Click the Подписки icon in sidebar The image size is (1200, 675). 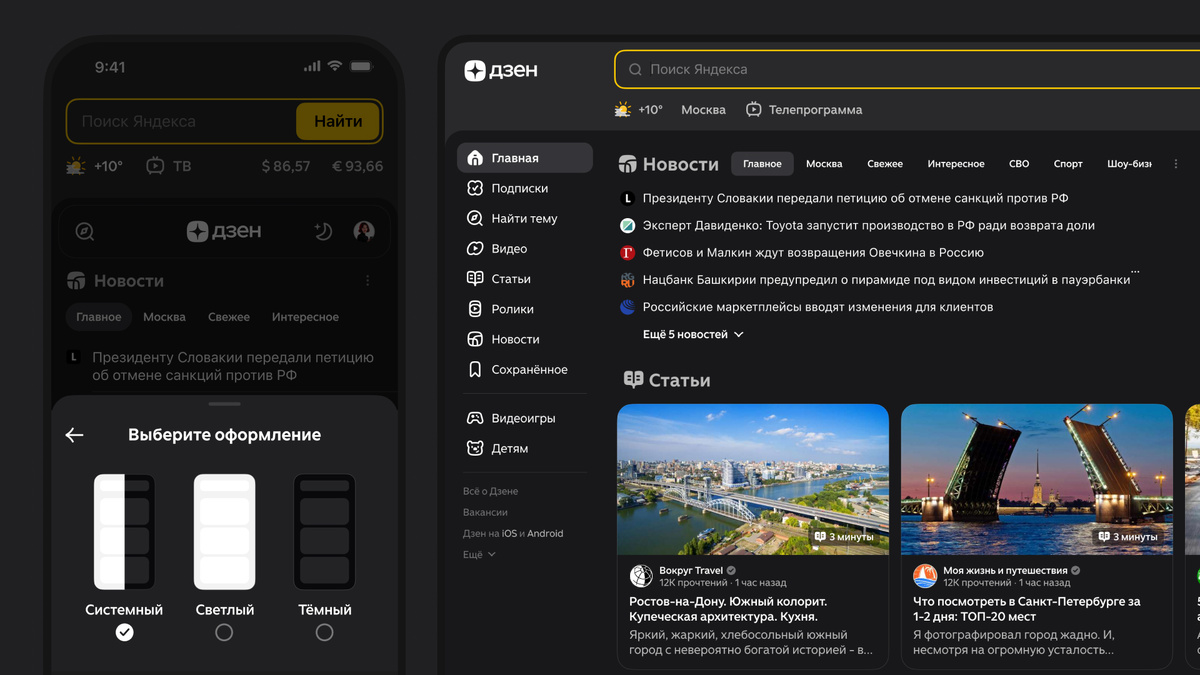click(475, 188)
